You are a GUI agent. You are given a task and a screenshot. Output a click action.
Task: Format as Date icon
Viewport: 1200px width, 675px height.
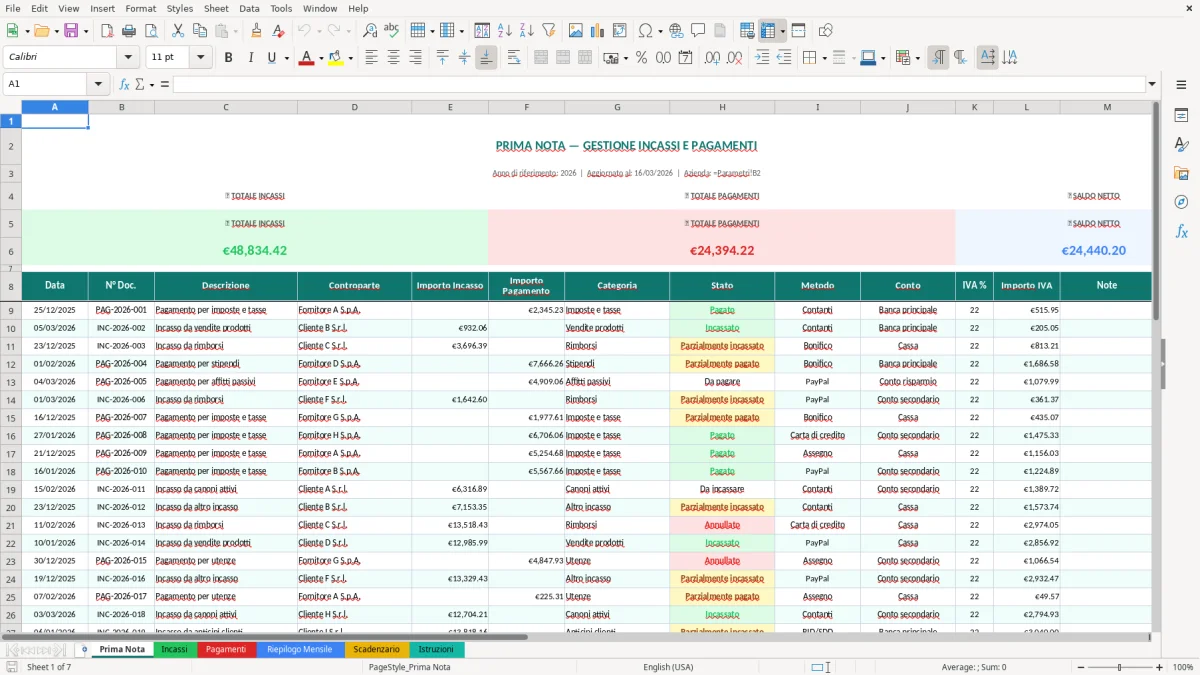[x=685, y=58]
